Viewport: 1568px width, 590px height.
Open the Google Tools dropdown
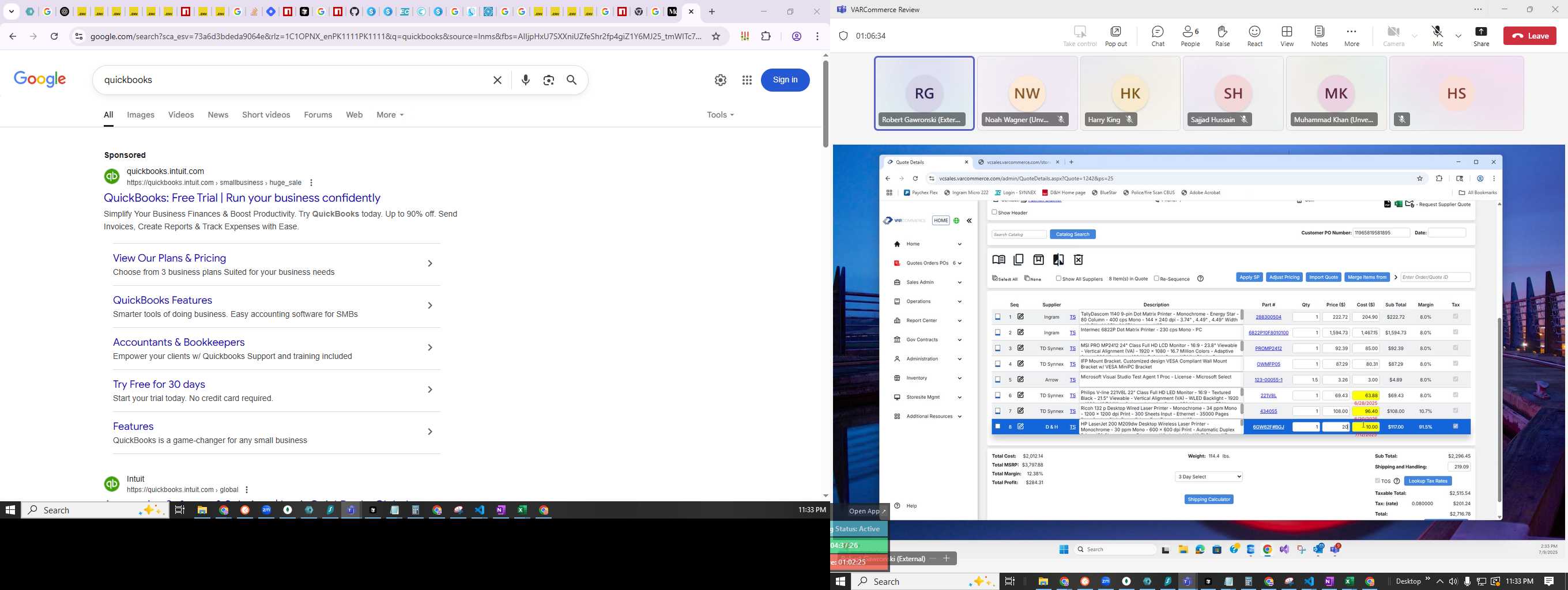pos(720,115)
